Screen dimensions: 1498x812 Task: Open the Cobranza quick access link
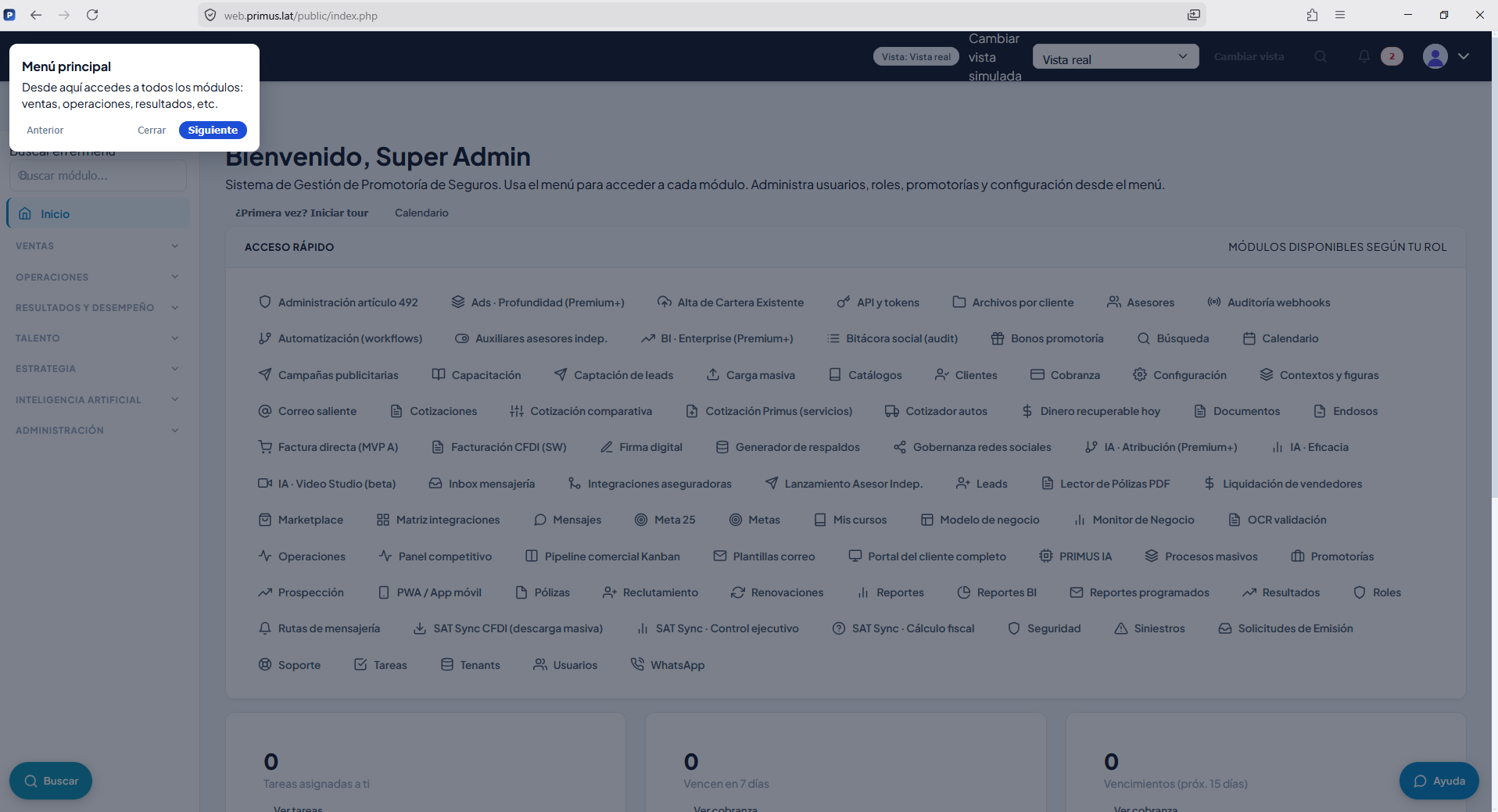point(1065,374)
